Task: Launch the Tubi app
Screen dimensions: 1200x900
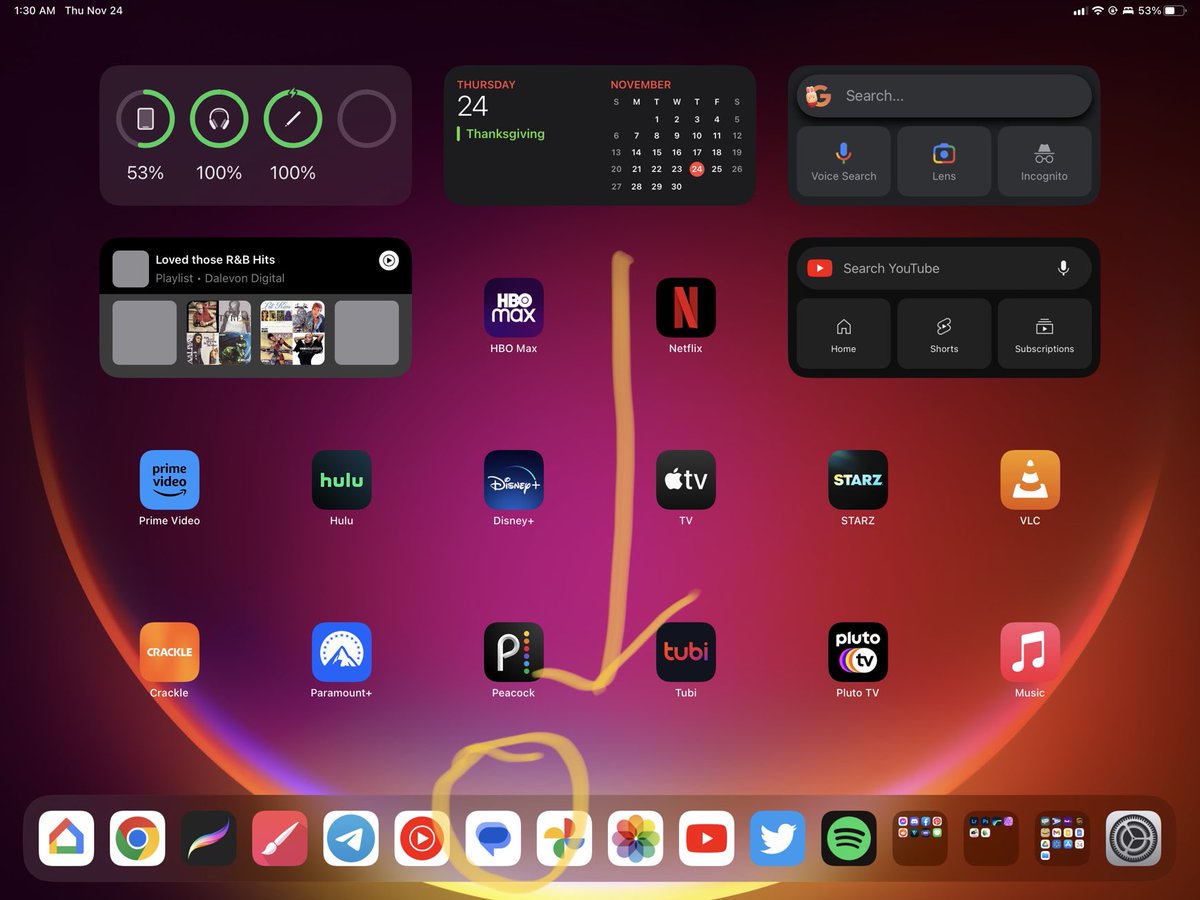Action: [x=686, y=652]
